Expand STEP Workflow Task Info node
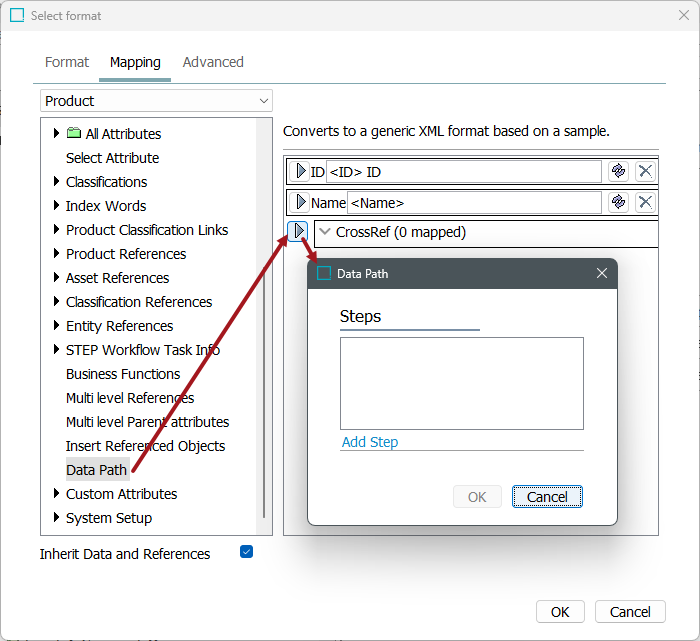Viewport: 700px width, 641px height. 56,350
